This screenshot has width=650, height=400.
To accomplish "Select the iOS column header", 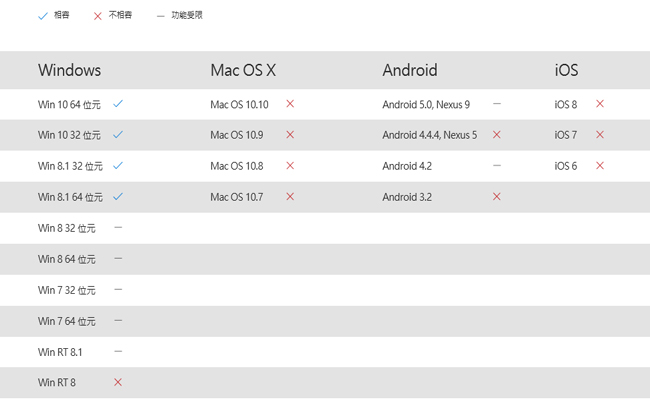I will point(566,70).
